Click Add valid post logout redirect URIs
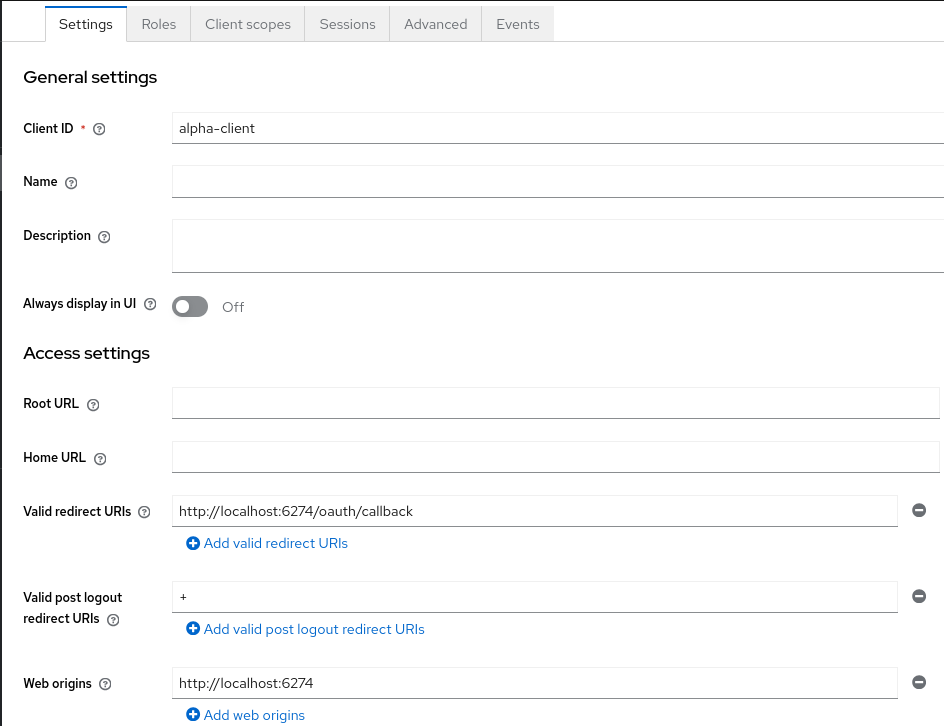 coord(305,630)
